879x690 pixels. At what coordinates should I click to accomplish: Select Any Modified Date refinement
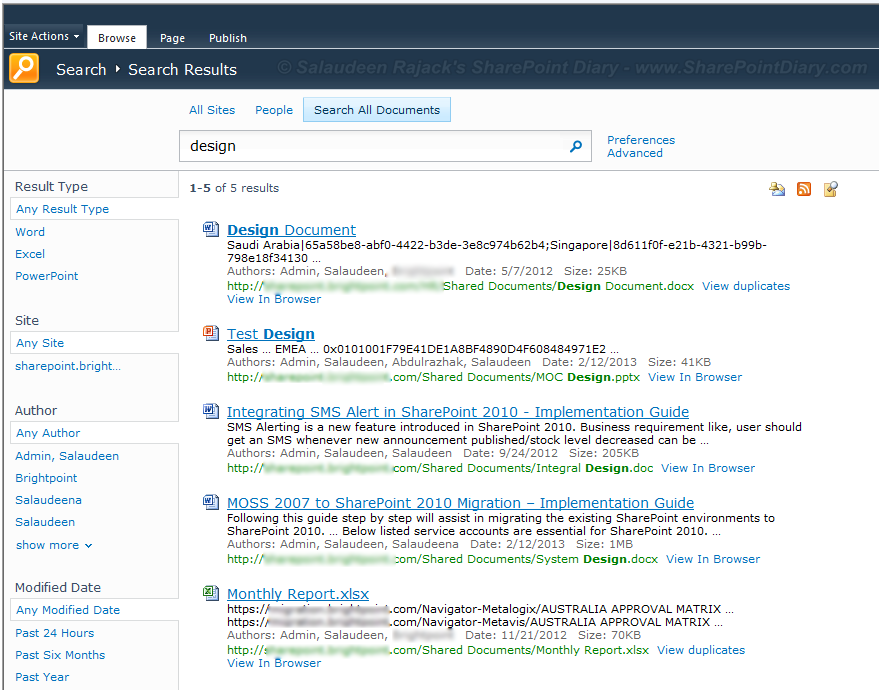(x=68, y=610)
